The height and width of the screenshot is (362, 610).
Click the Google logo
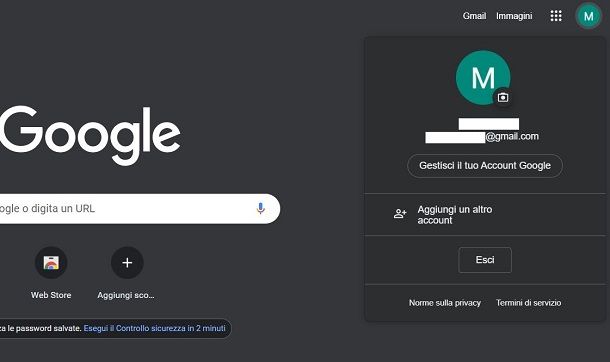[90, 135]
